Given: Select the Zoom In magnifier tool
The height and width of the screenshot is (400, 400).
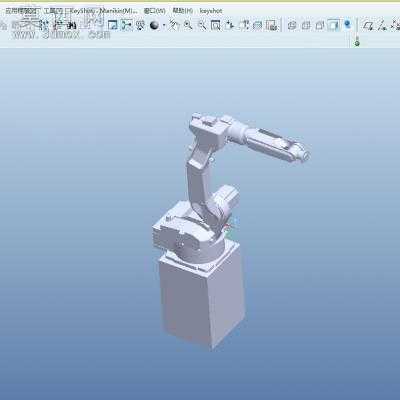Looking at the screenshot, I should 188,25.
